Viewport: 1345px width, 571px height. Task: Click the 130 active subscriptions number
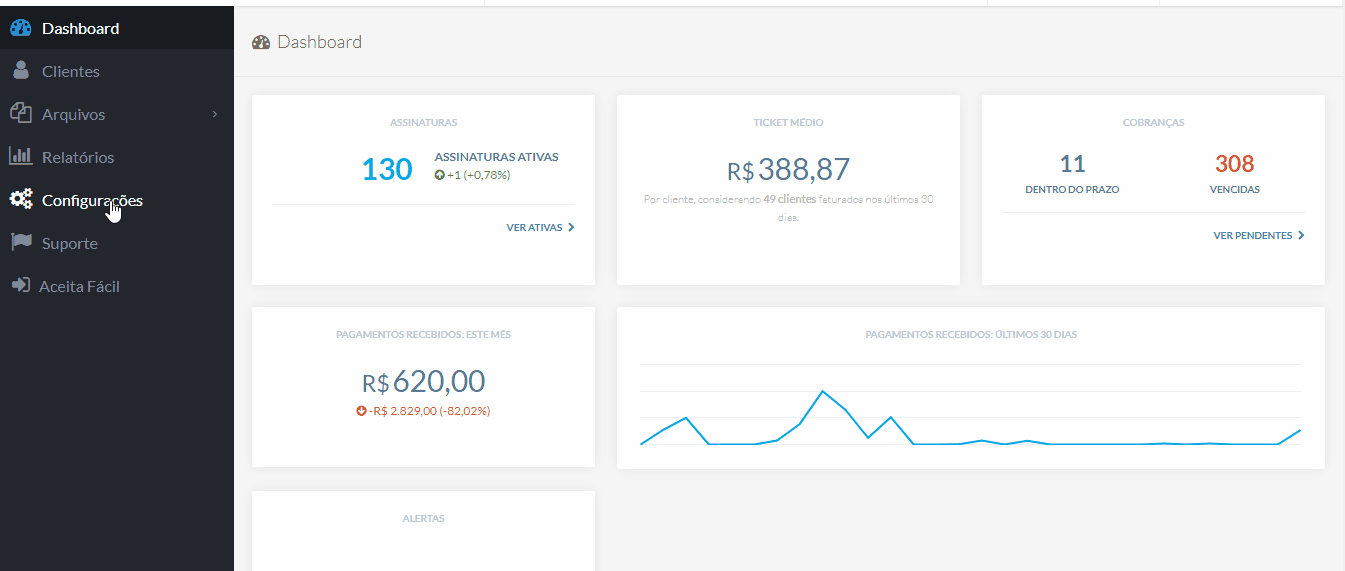(387, 169)
